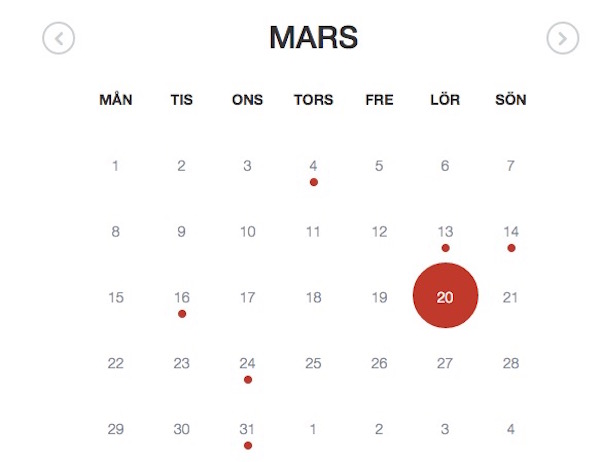Select March 31 with event dot

(247, 429)
